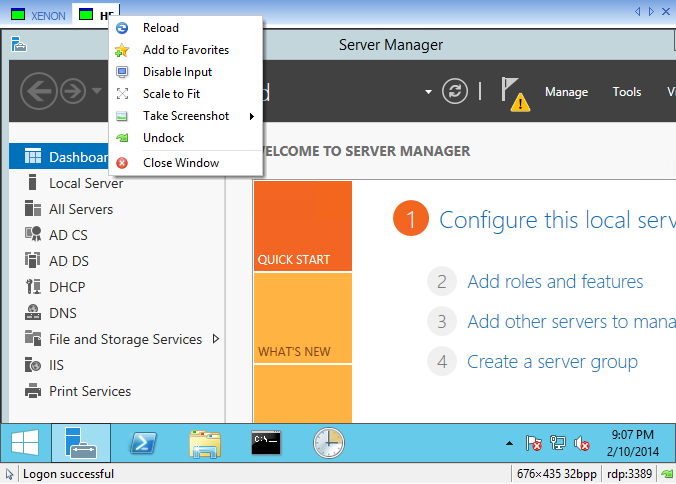The height and width of the screenshot is (484, 676).
Task: Click the XENON tab's green screen icon
Action: [18, 15]
